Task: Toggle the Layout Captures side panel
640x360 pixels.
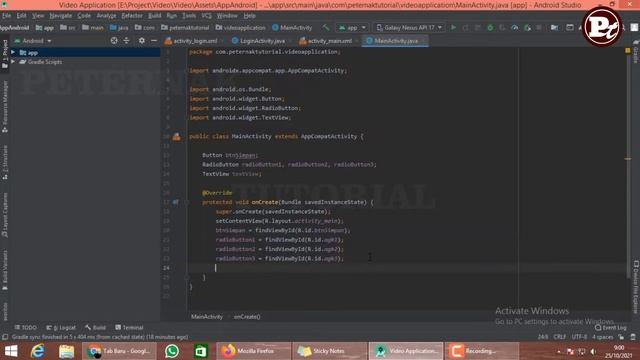Action: [5, 215]
